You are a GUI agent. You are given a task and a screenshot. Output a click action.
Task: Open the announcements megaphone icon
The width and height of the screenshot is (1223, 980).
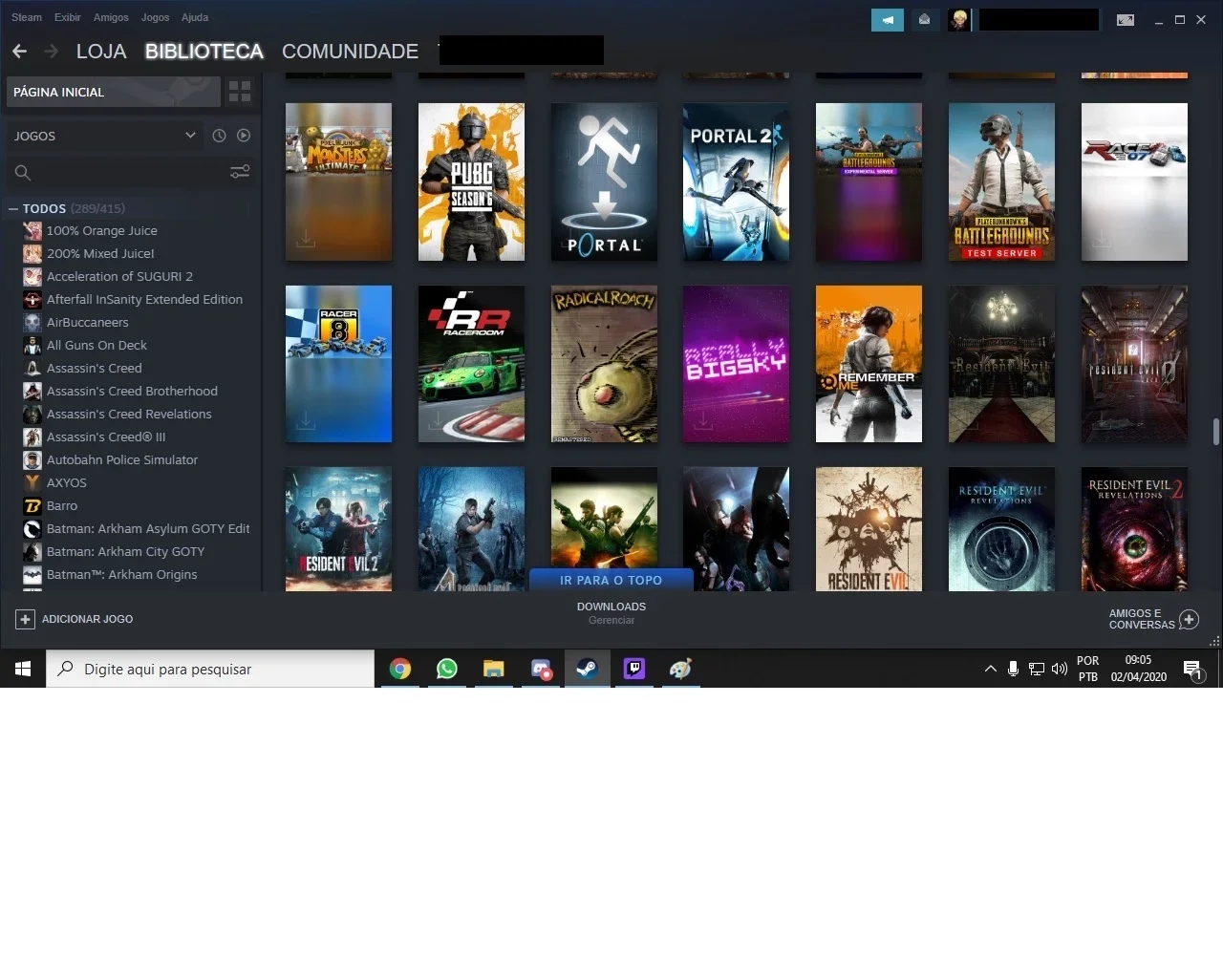pyautogui.click(x=888, y=19)
